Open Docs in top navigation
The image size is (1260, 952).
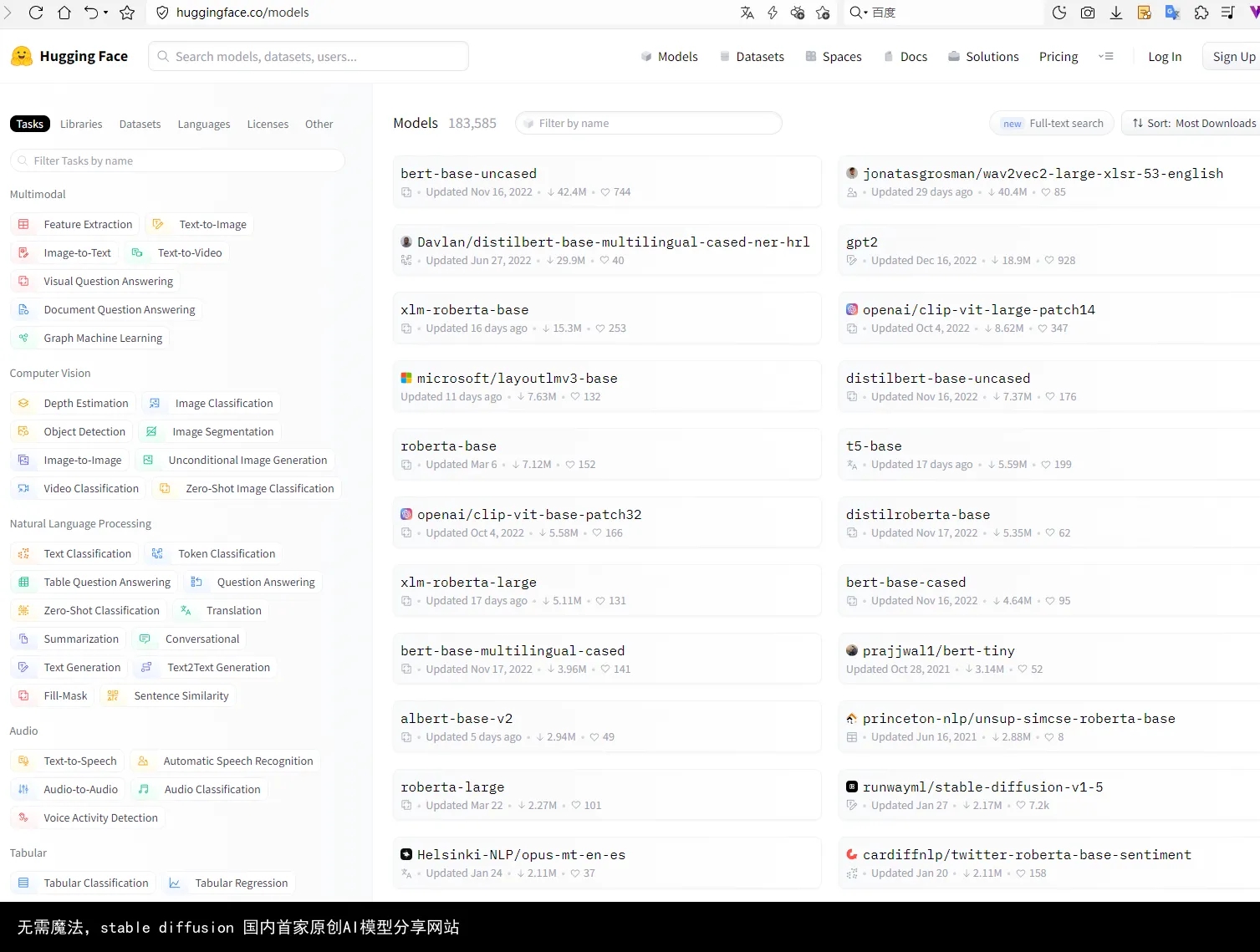905,56
